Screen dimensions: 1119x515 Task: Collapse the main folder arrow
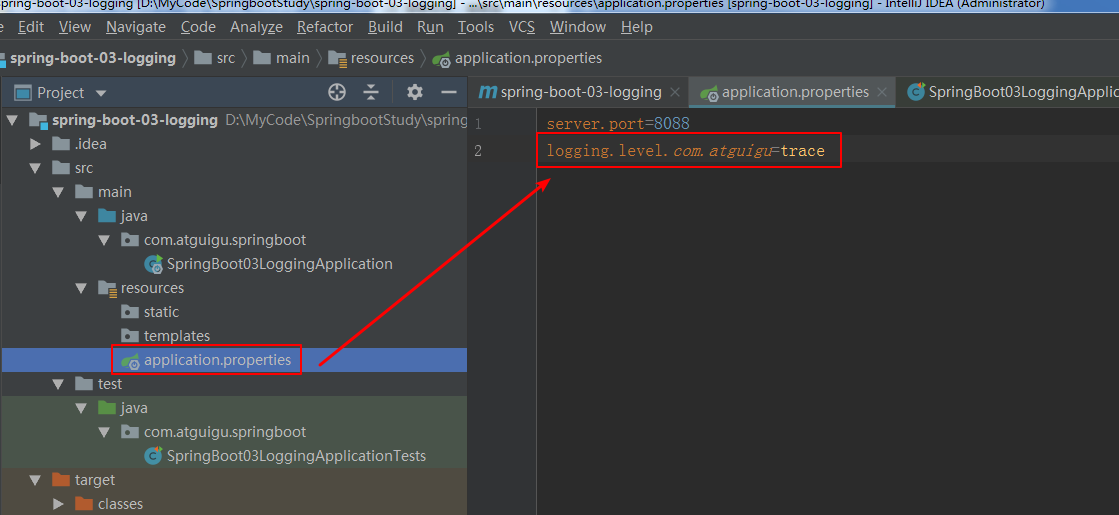pyautogui.click(x=59, y=193)
